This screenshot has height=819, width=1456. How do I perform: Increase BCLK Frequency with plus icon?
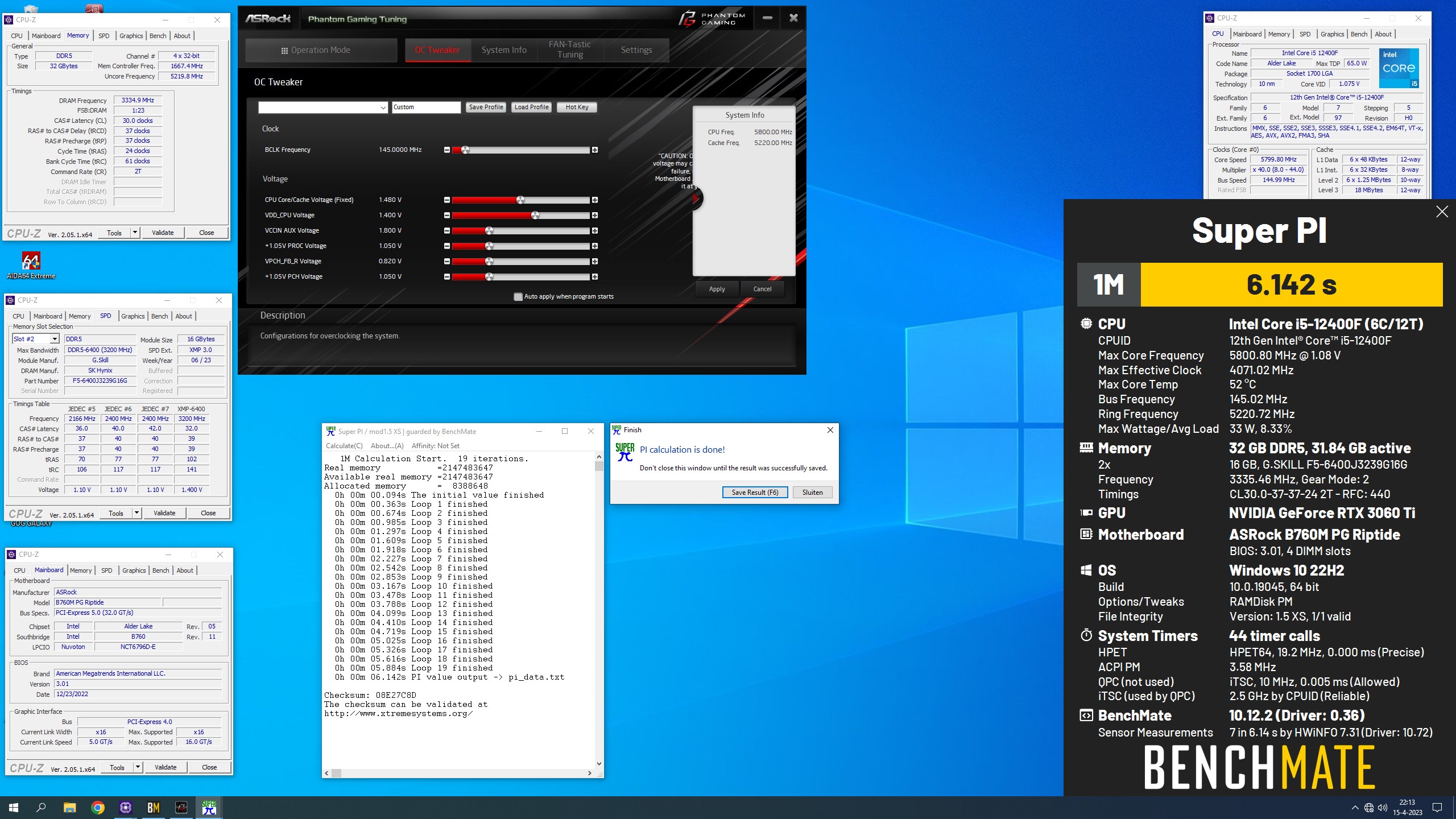coord(595,150)
